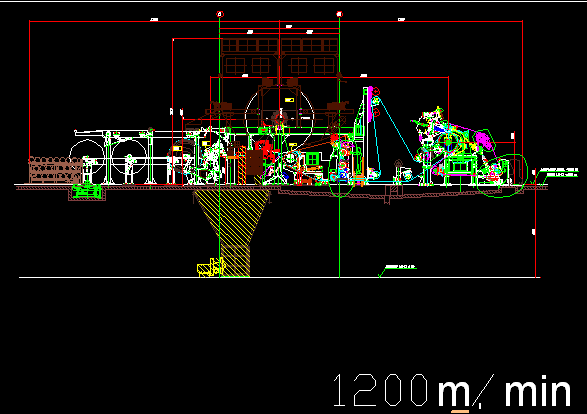Select the magenta vertical bar on the tower

(371, 104)
